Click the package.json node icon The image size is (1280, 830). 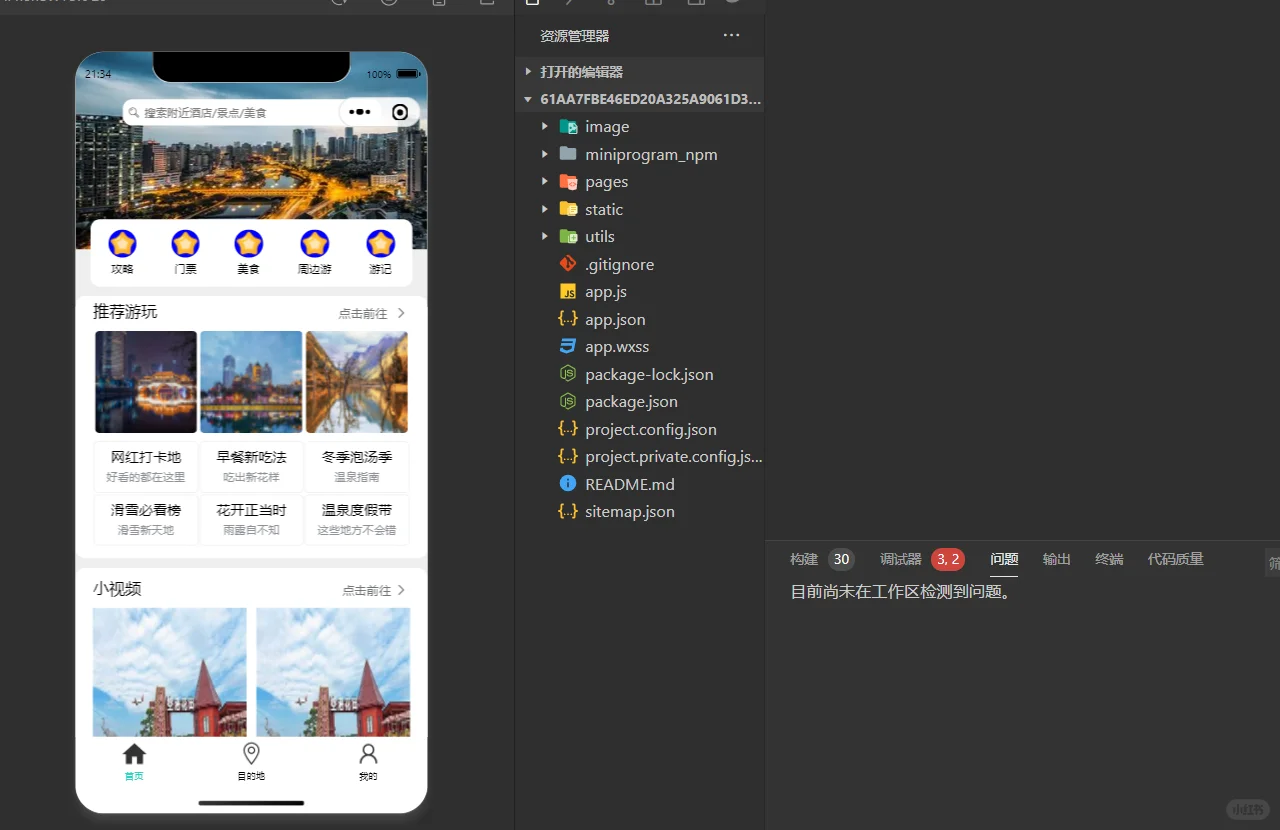pos(568,401)
